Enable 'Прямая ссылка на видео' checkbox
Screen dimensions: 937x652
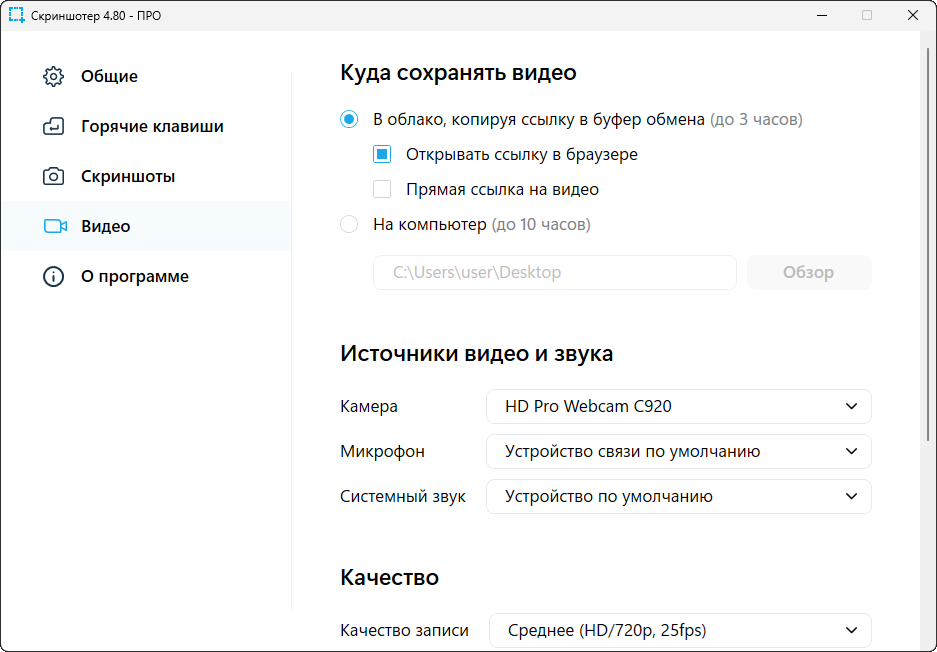(382, 189)
